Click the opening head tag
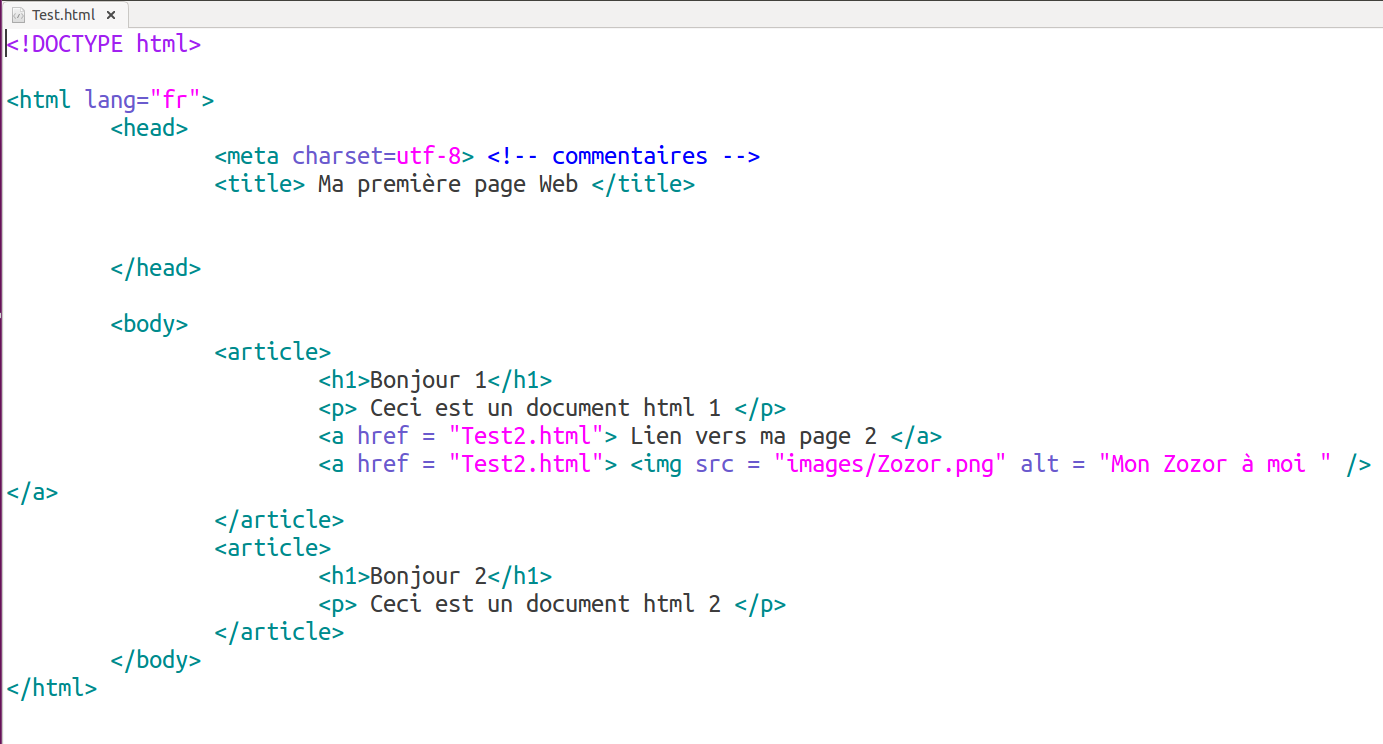Viewport: 1383px width, 744px height. pos(149,128)
